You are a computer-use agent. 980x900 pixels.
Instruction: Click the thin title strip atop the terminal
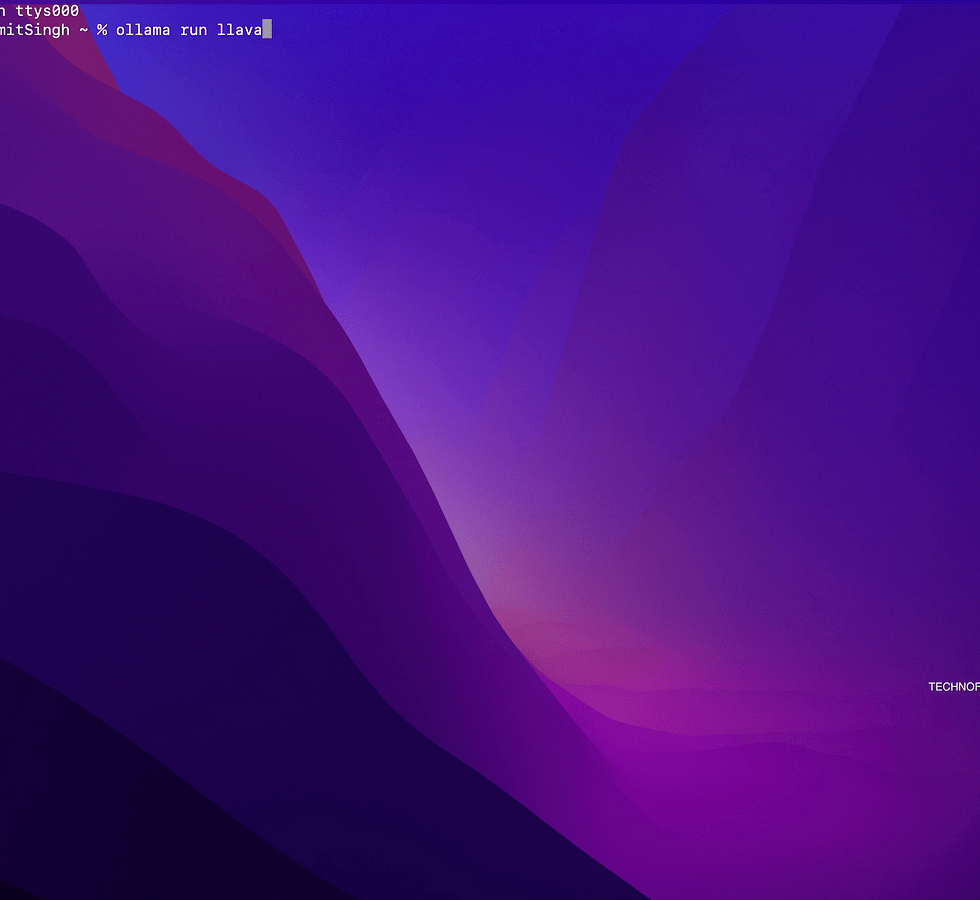pos(490,2)
